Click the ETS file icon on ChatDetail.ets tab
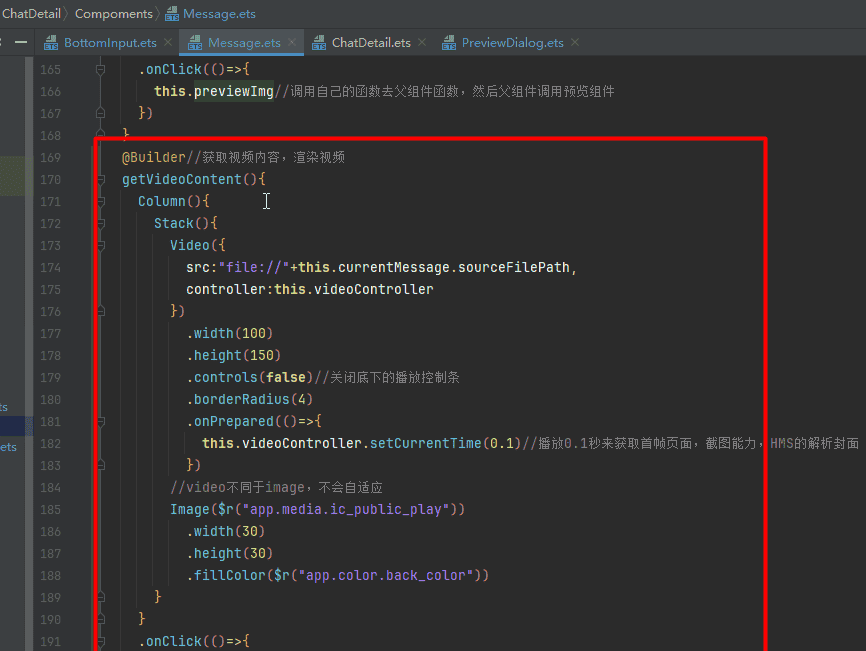Screen dimensions: 866x651 pos(319,43)
